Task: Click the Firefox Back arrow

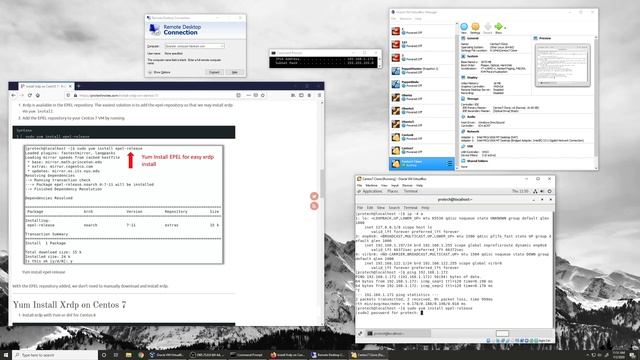Action: (x=13, y=96)
